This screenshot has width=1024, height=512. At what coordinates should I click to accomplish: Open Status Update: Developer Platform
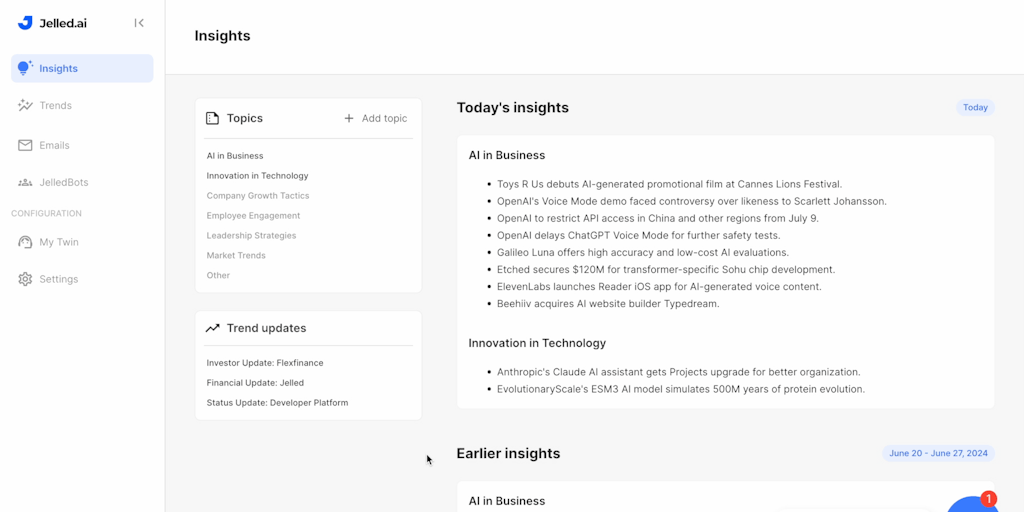tap(277, 403)
